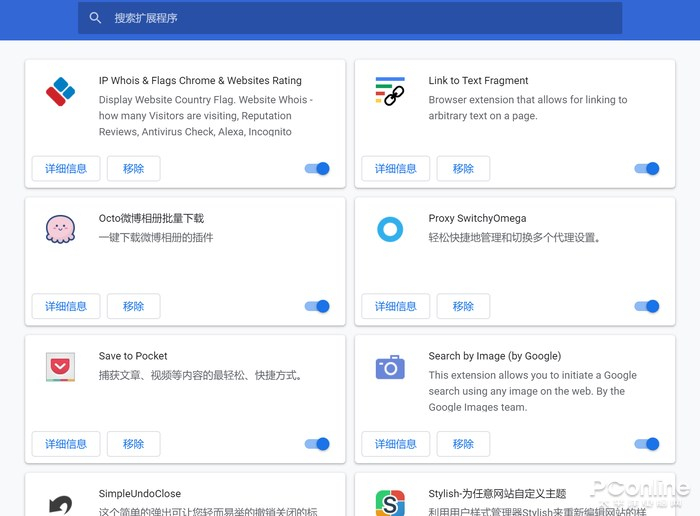Click 移除 for Proxy SwitchyOmega

[x=463, y=306]
